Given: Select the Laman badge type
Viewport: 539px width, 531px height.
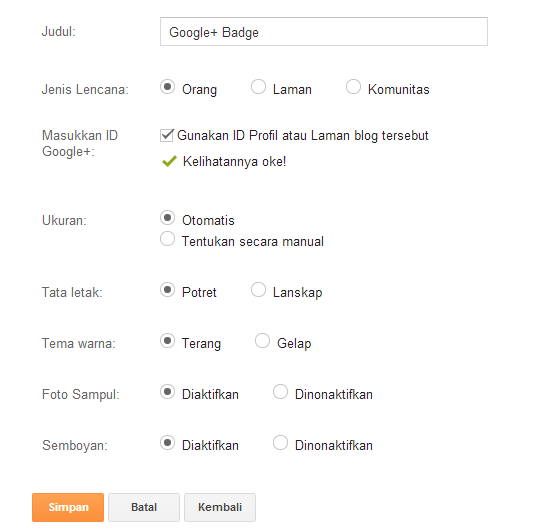Looking at the screenshot, I should [x=258, y=87].
